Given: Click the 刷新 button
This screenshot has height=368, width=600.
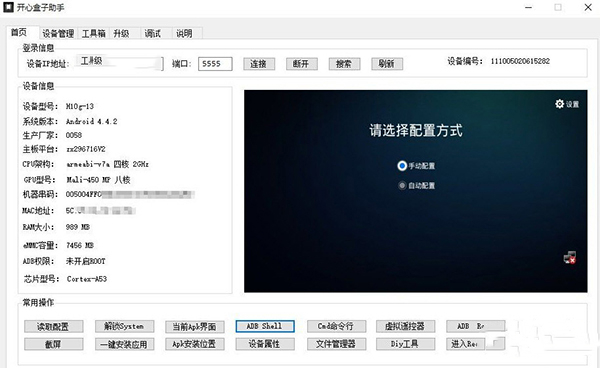Looking at the screenshot, I should point(386,64).
